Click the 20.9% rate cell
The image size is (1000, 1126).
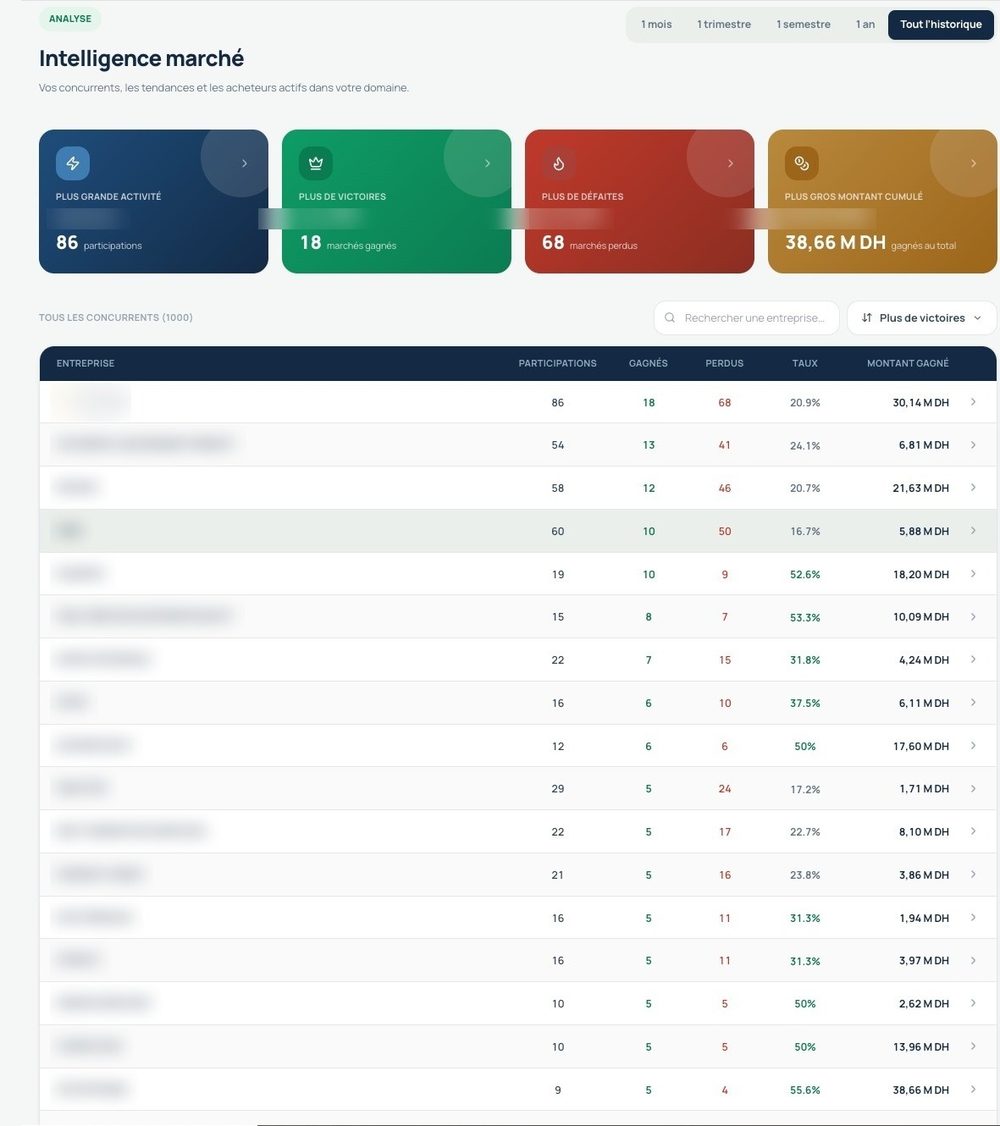click(x=805, y=403)
